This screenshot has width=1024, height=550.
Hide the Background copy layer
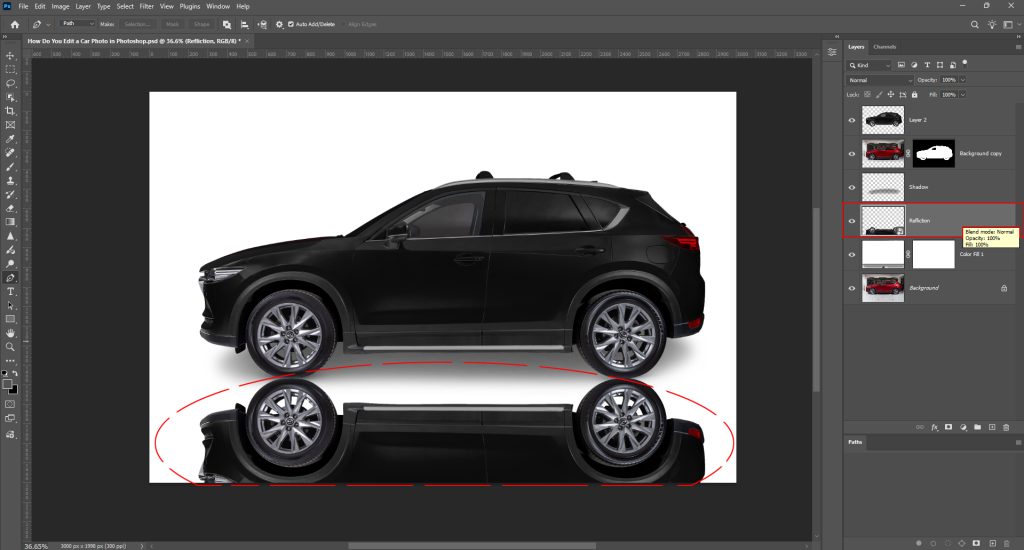click(x=852, y=154)
